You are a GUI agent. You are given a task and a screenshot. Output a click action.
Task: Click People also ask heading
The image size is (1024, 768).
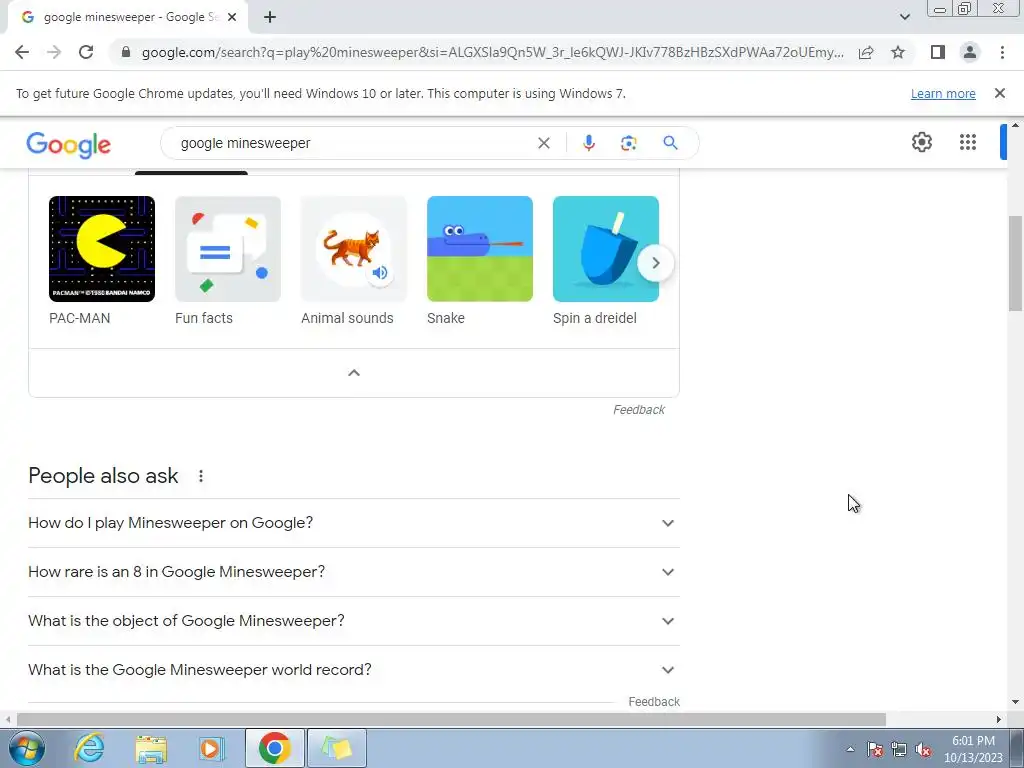(x=103, y=476)
